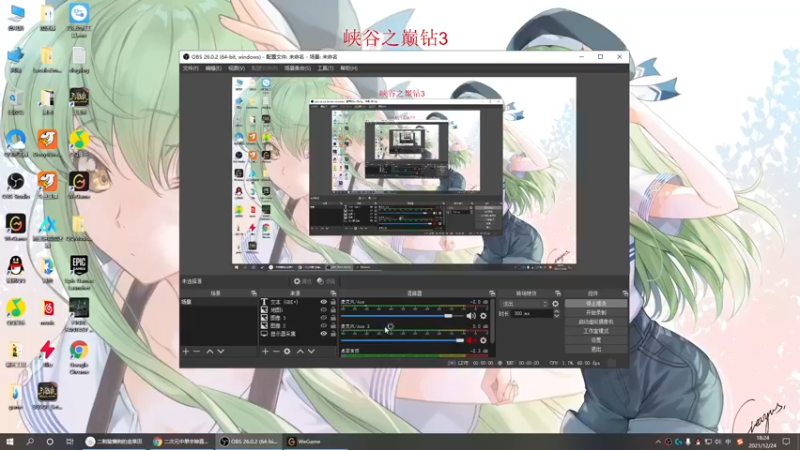
Task: Open Task View from the taskbar
Action: [x=70, y=442]
